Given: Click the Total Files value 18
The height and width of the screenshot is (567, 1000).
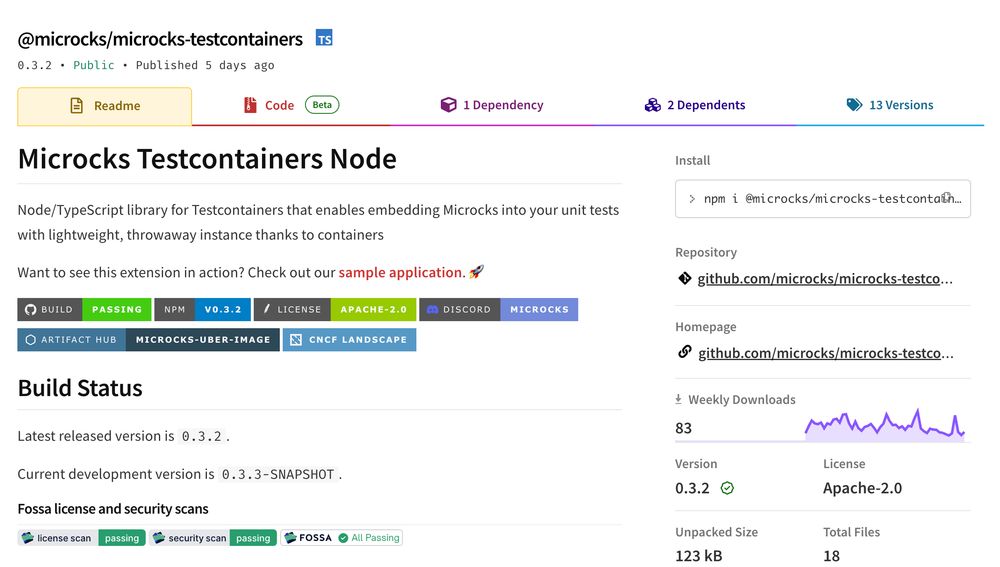Looking at the screenshot, I should point(831,556).
